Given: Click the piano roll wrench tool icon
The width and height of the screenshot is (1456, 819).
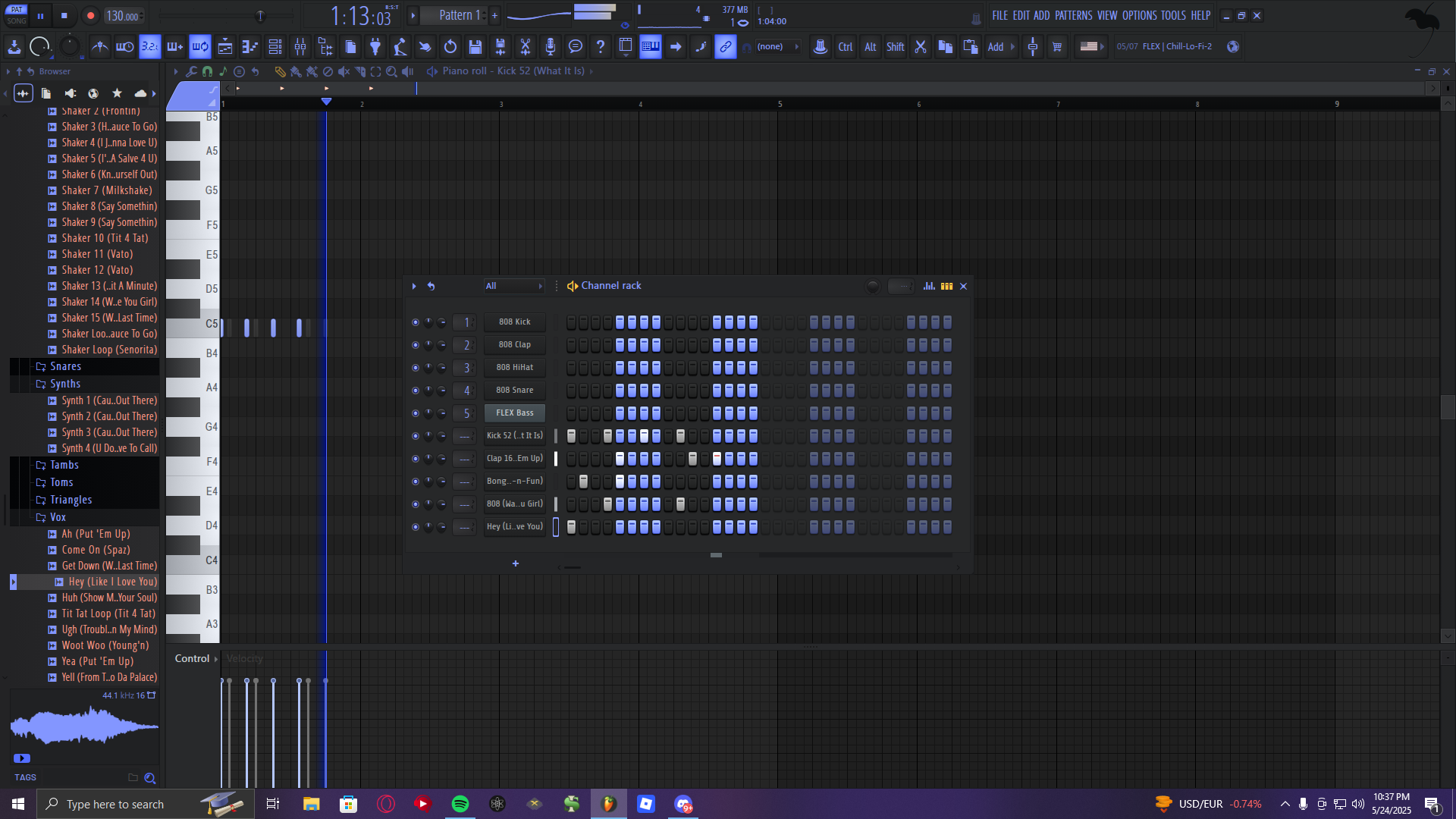Looking at the screenshot, I should 191,71.
